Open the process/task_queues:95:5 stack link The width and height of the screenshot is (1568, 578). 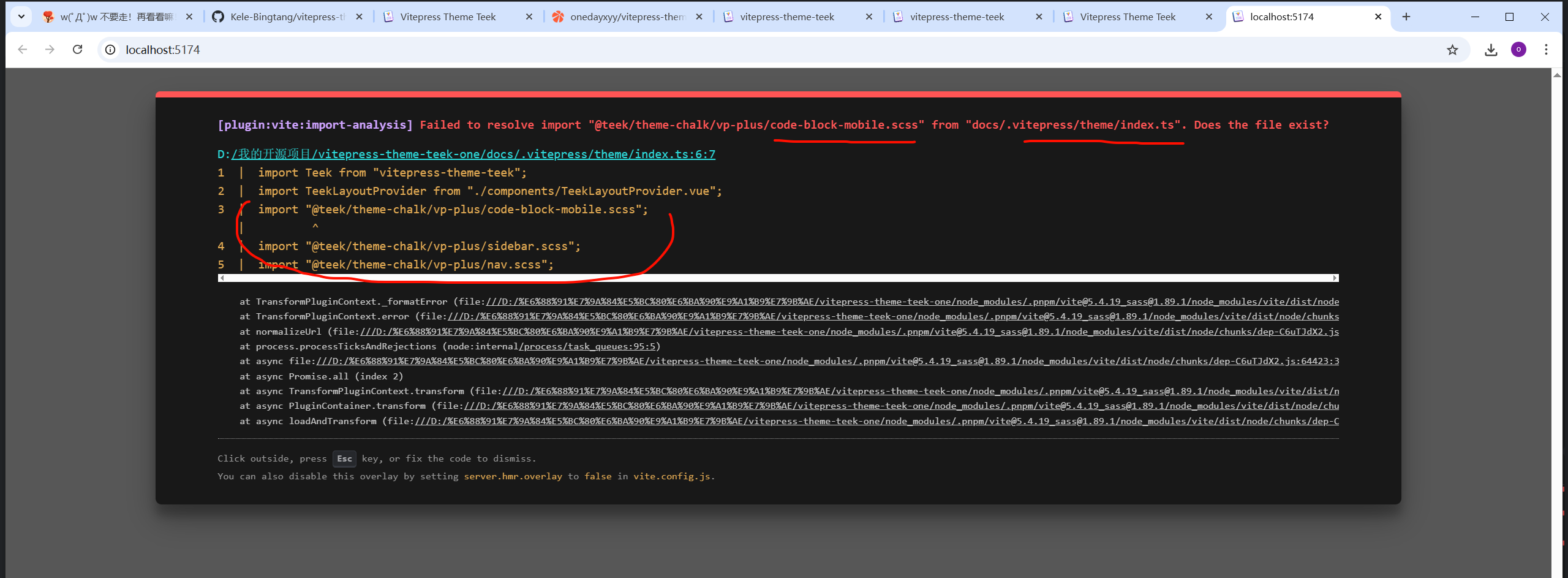pyautogui.click(x=588, y=346)
